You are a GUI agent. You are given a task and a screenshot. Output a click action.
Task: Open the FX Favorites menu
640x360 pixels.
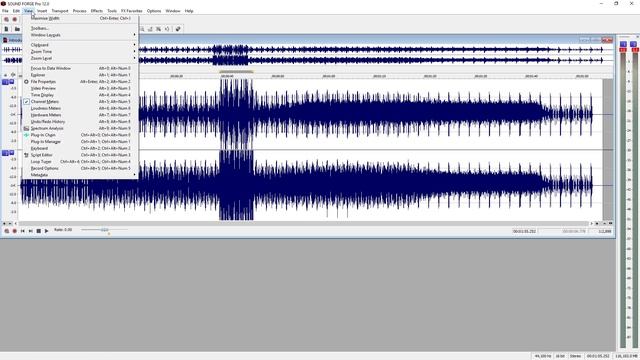click(131, 11)
